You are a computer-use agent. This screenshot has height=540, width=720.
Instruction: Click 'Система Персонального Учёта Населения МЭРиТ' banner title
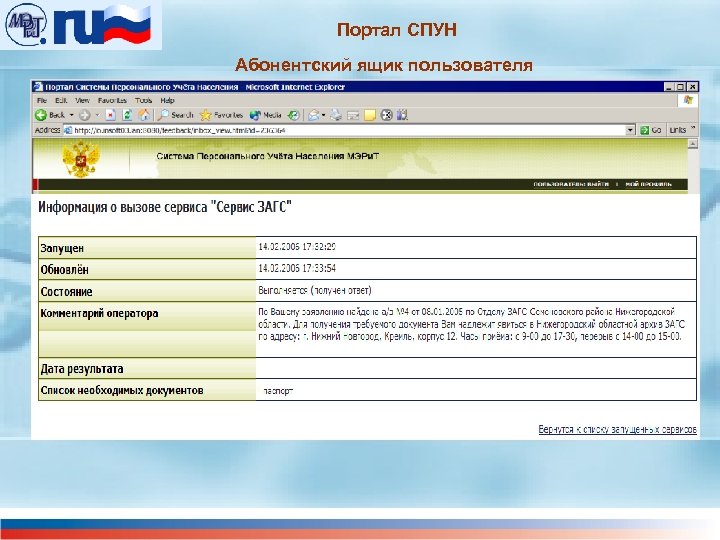point(268,156)
